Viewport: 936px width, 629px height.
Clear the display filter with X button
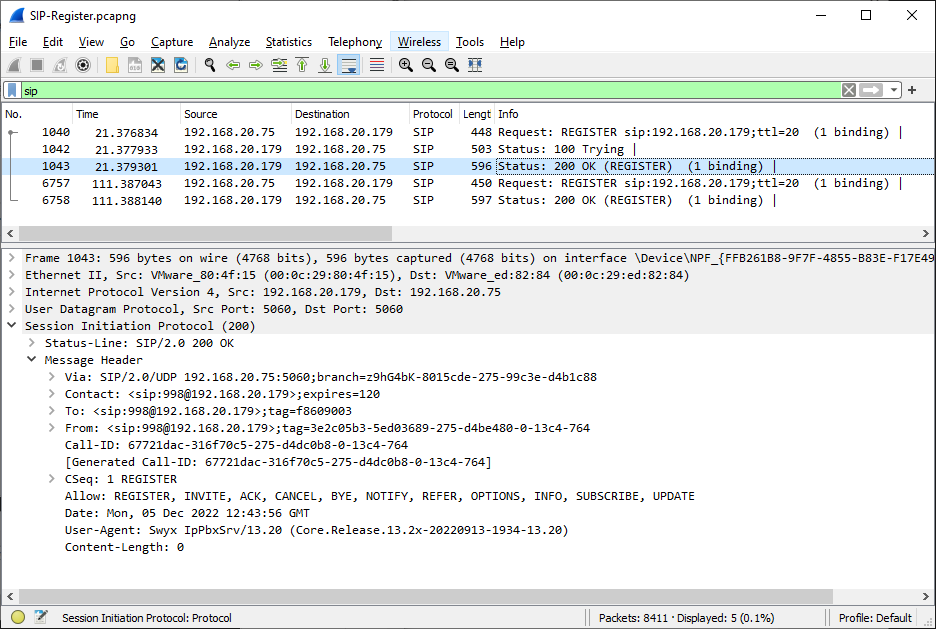(849, 90)
